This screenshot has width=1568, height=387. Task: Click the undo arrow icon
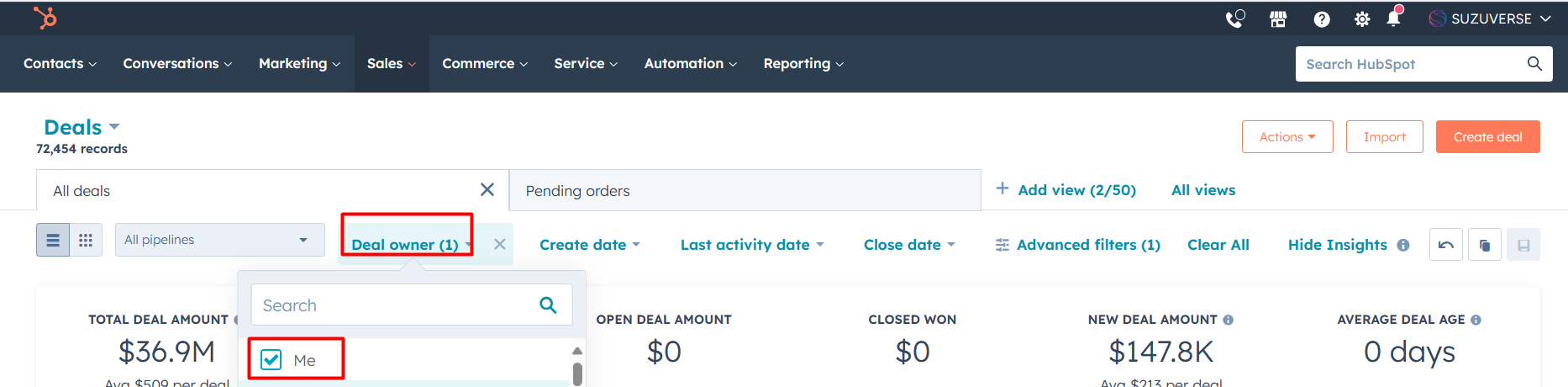[x=1446, y=245]
